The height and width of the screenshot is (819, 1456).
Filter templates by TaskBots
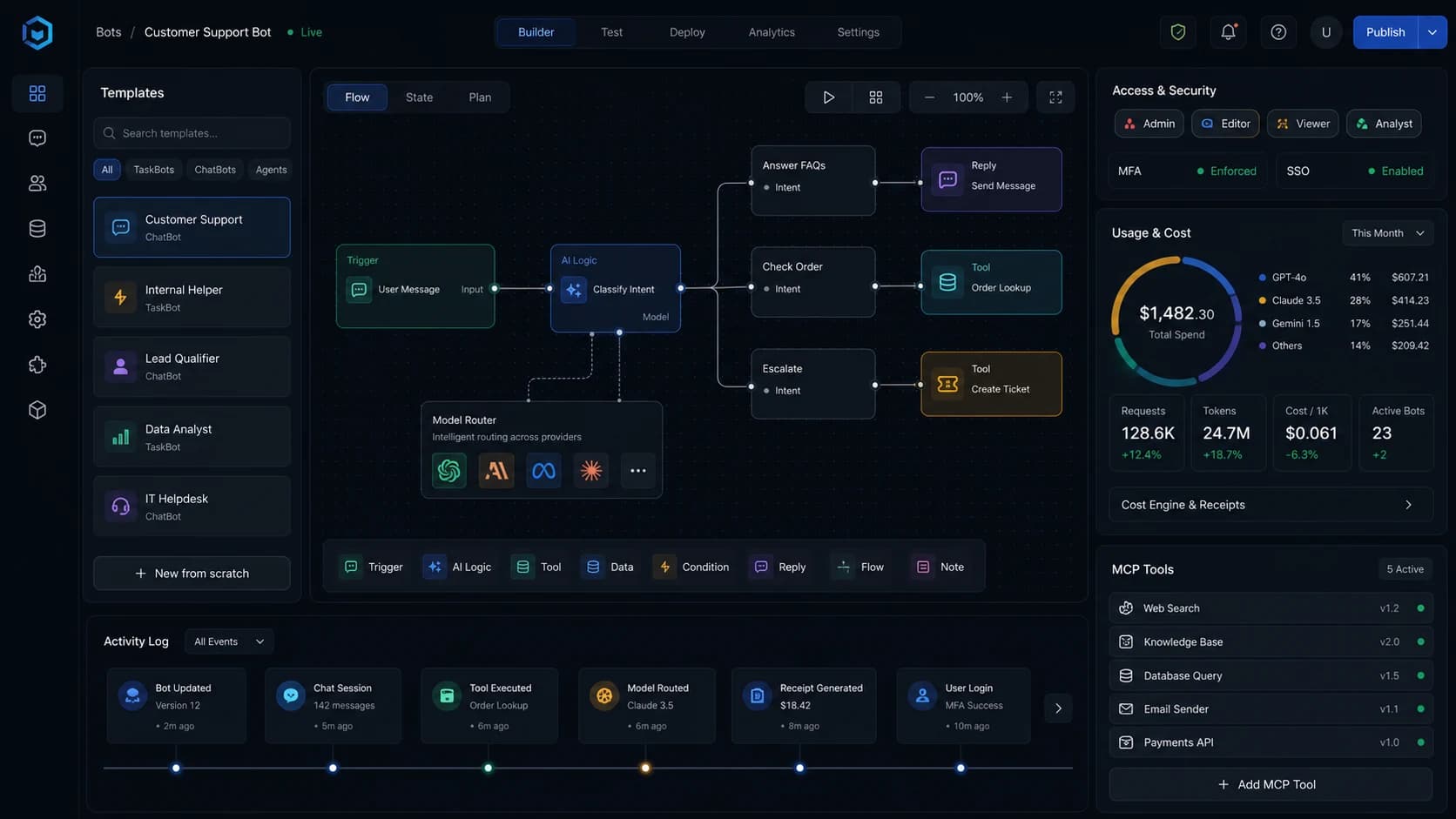tap(153, 170)
